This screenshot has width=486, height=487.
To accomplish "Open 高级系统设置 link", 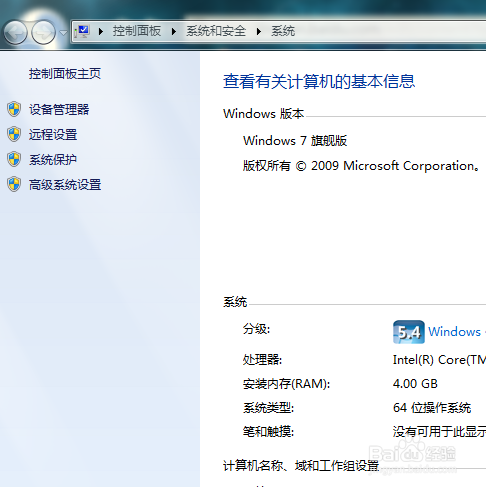I will pos(65,184).
